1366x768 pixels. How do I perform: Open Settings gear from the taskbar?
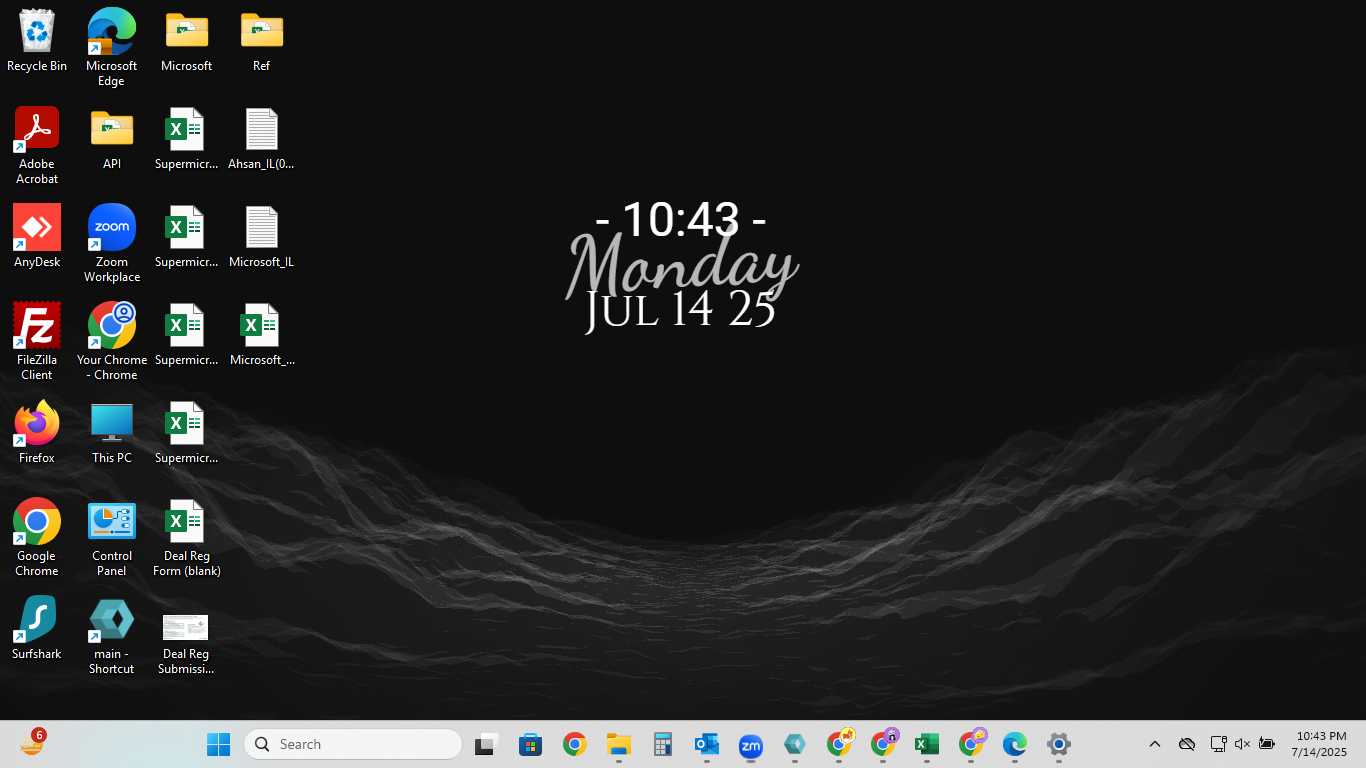1059,744
